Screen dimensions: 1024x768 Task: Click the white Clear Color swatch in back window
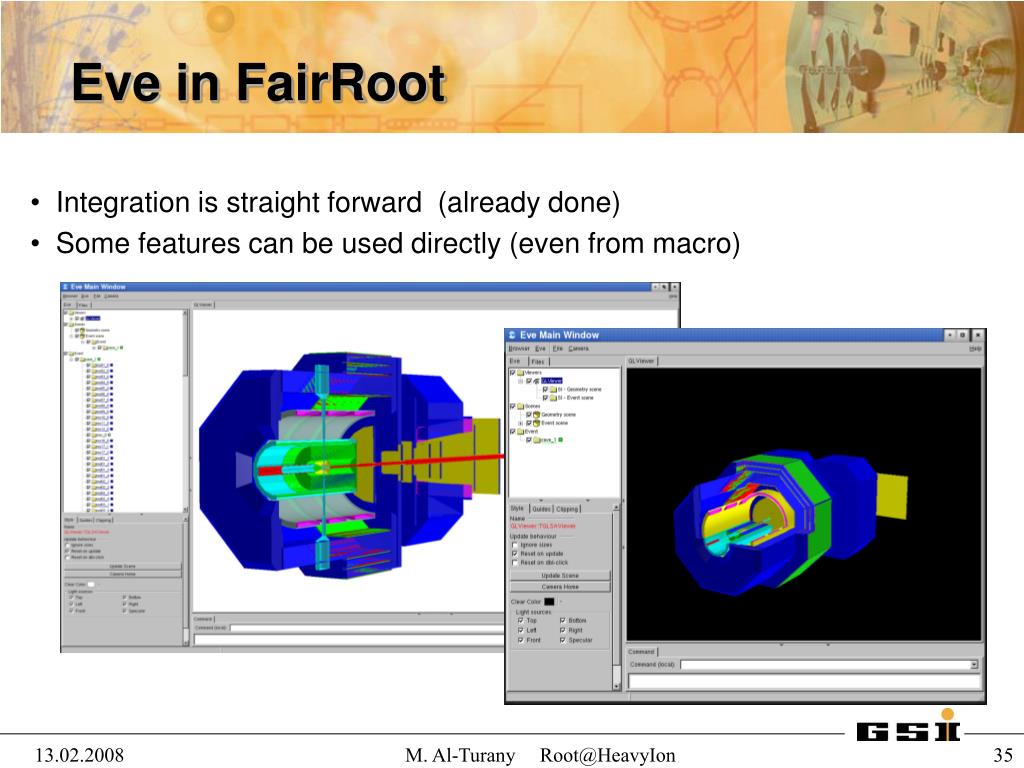91,584
